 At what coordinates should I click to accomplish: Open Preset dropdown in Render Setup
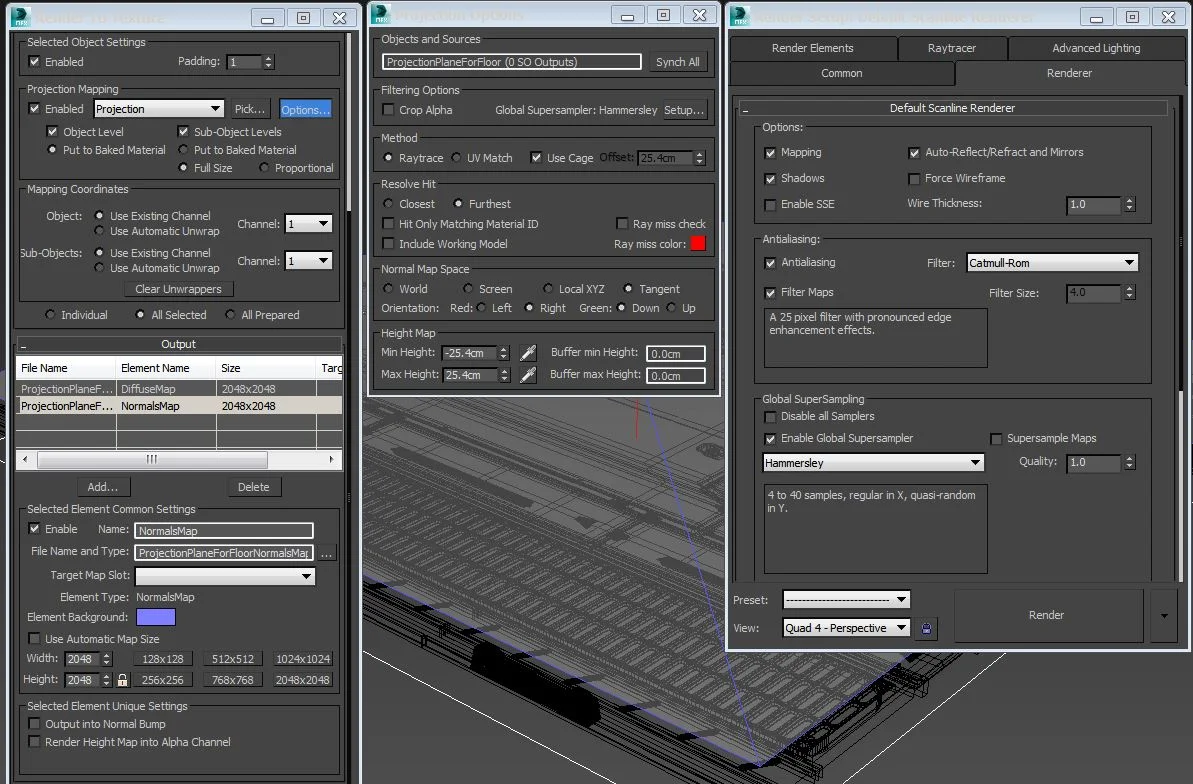click(846, 600)
